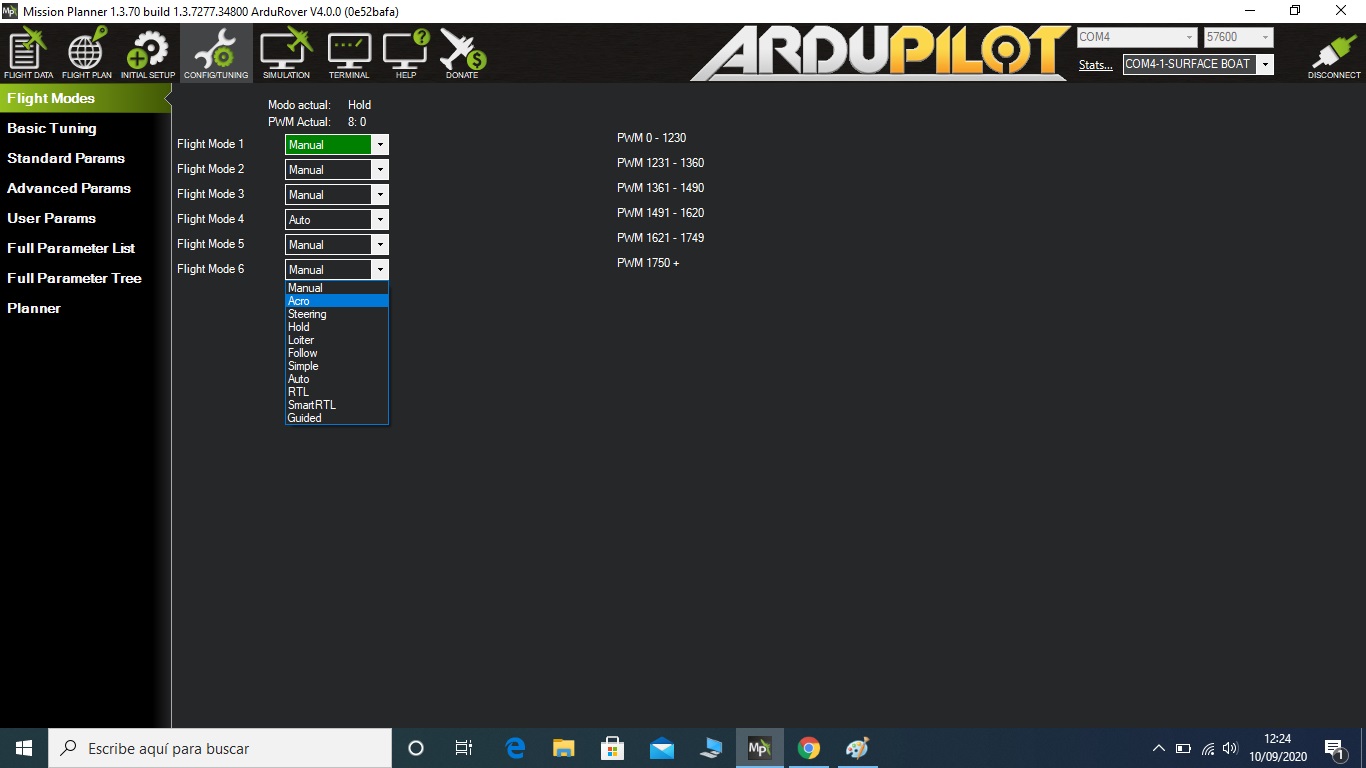
Task: Switch to Full Parameter List
Action: [x=71, y=248]
